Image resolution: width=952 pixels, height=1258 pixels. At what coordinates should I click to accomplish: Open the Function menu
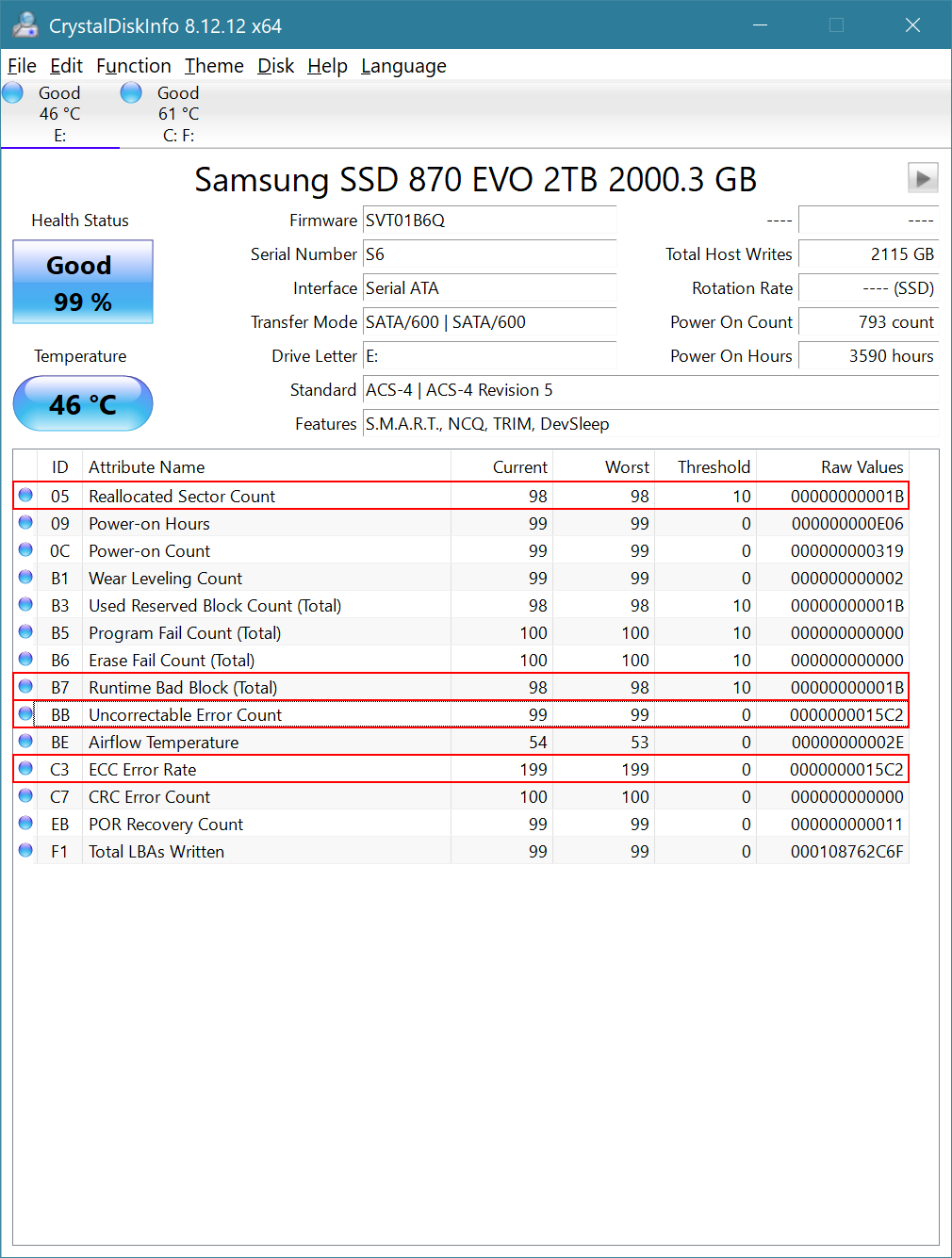click(133, 66)
